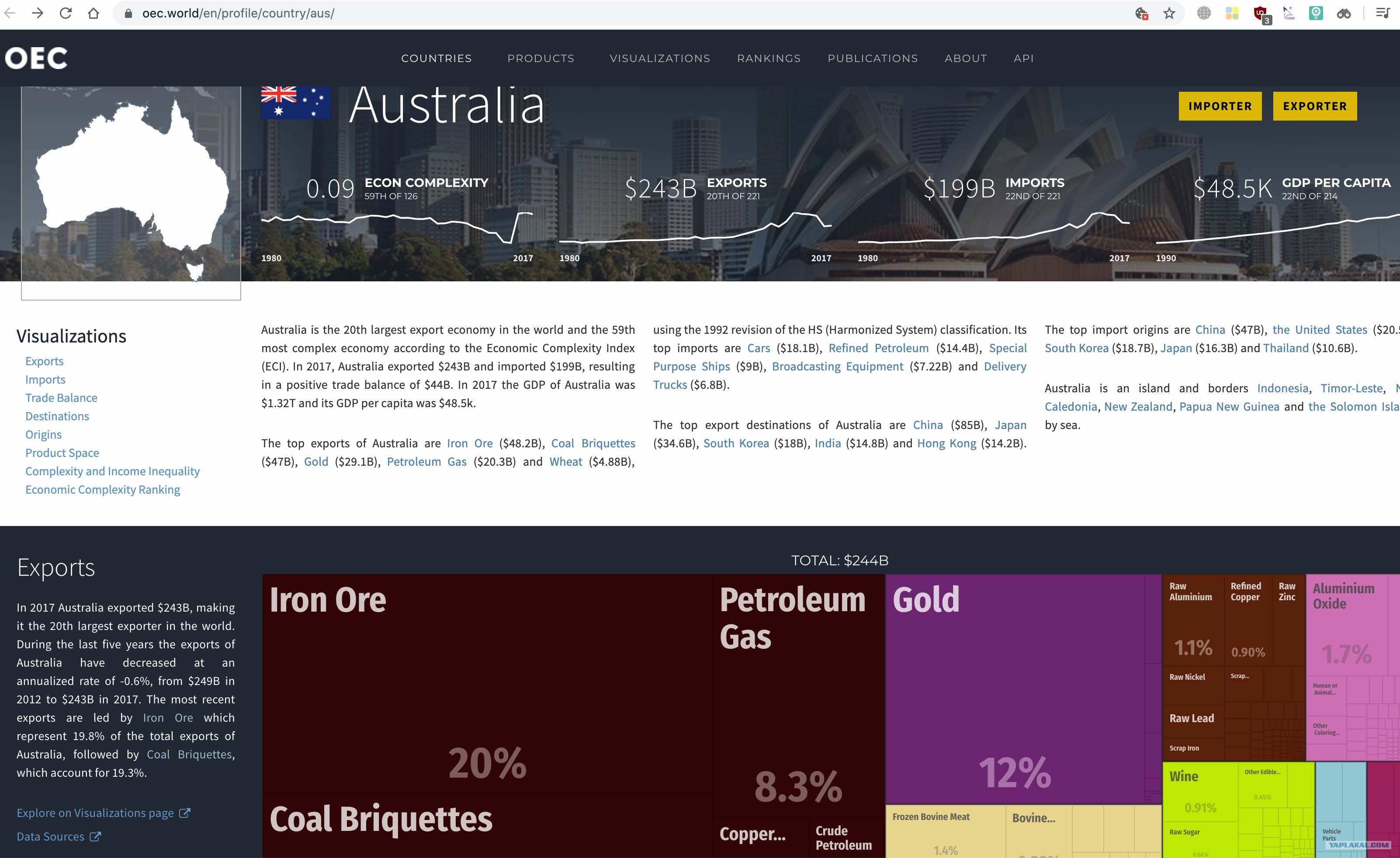Click the OEC logo
The height and width of the screenshot is (858, 1400).
[36, 58]
